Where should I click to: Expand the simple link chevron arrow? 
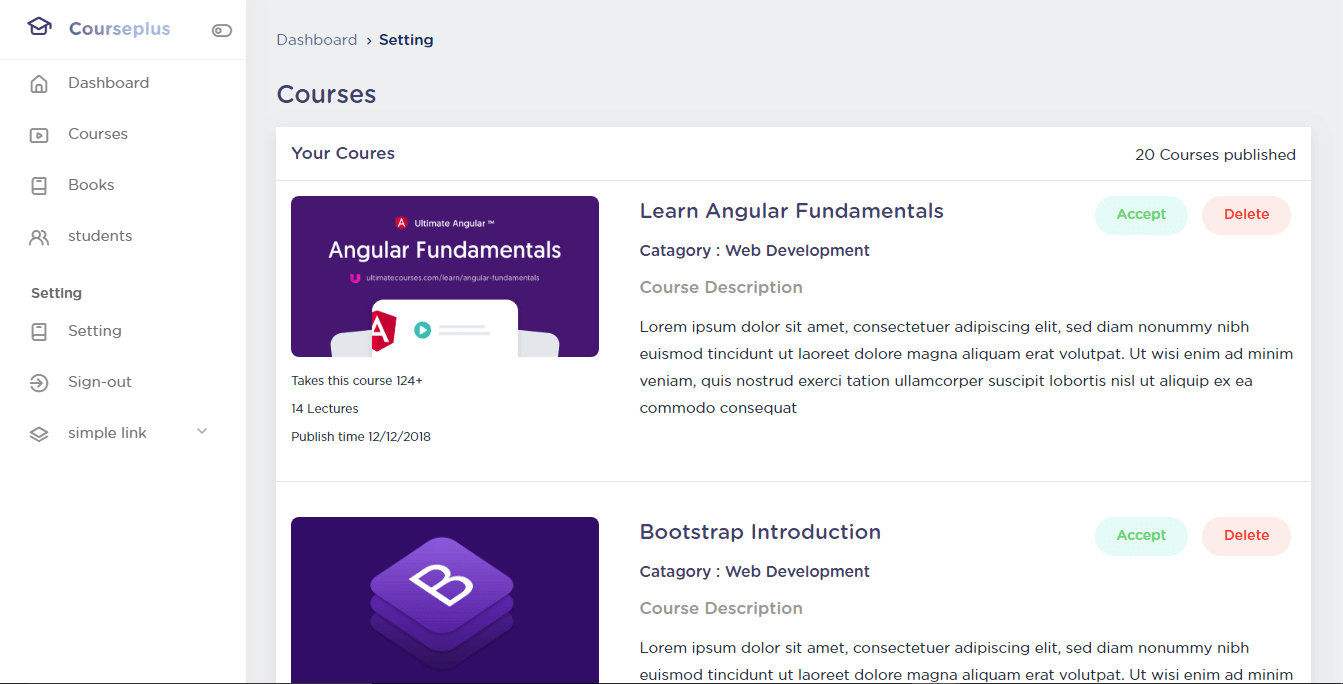[202, 432]
